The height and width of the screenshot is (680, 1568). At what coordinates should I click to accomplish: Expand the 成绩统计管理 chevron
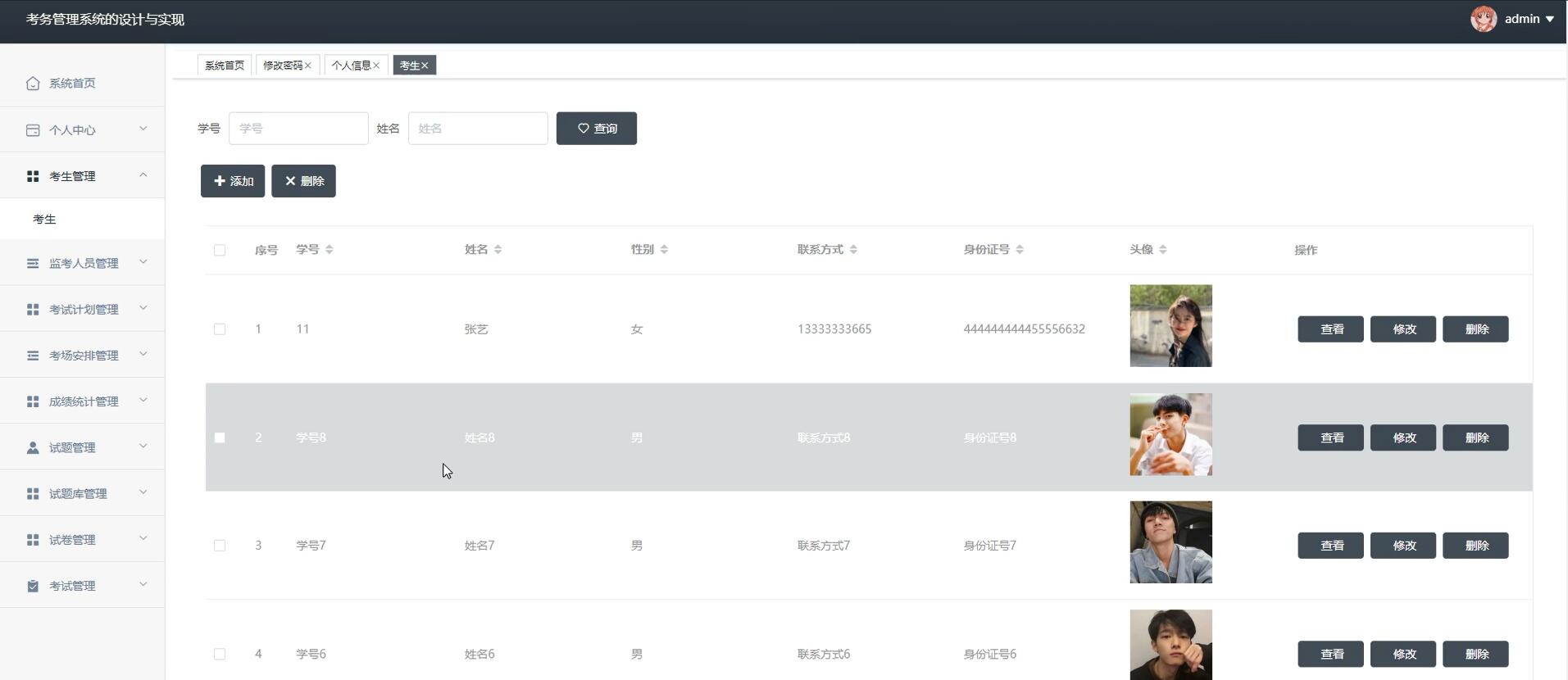(143, 400)
